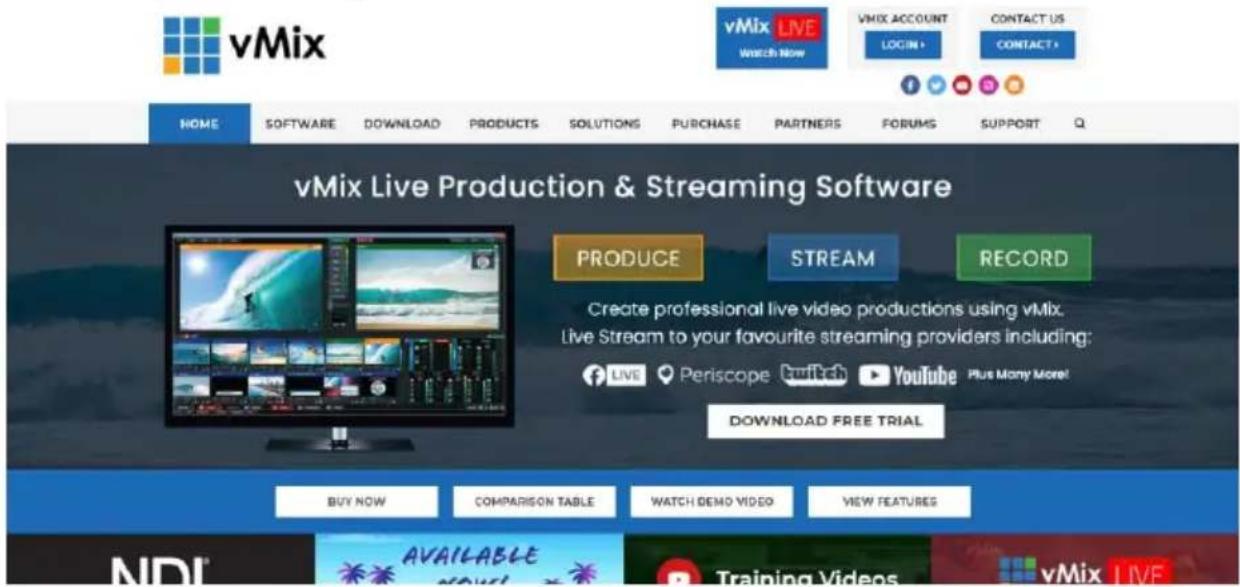Open the SUPPORT menu
The width and height of the screenshot is (1240, 587).
[x=1010, y=124]
